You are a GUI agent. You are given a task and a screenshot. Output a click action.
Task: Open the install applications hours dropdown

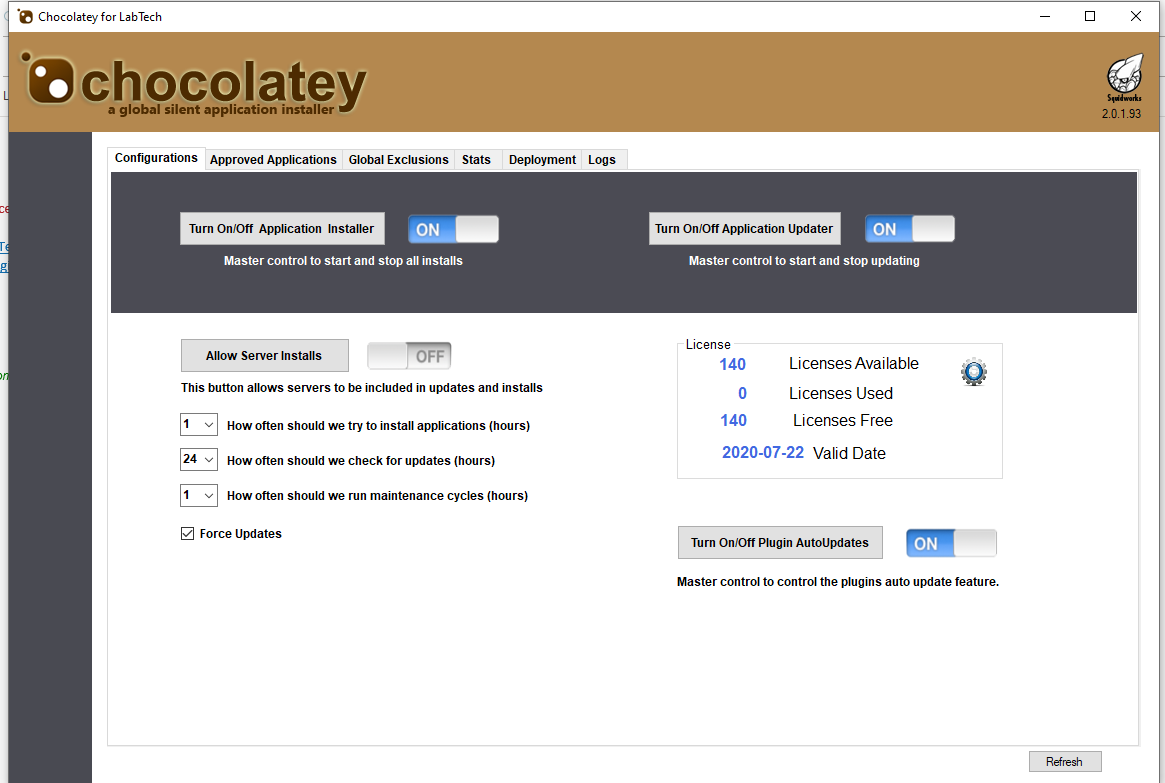(199, 425)
